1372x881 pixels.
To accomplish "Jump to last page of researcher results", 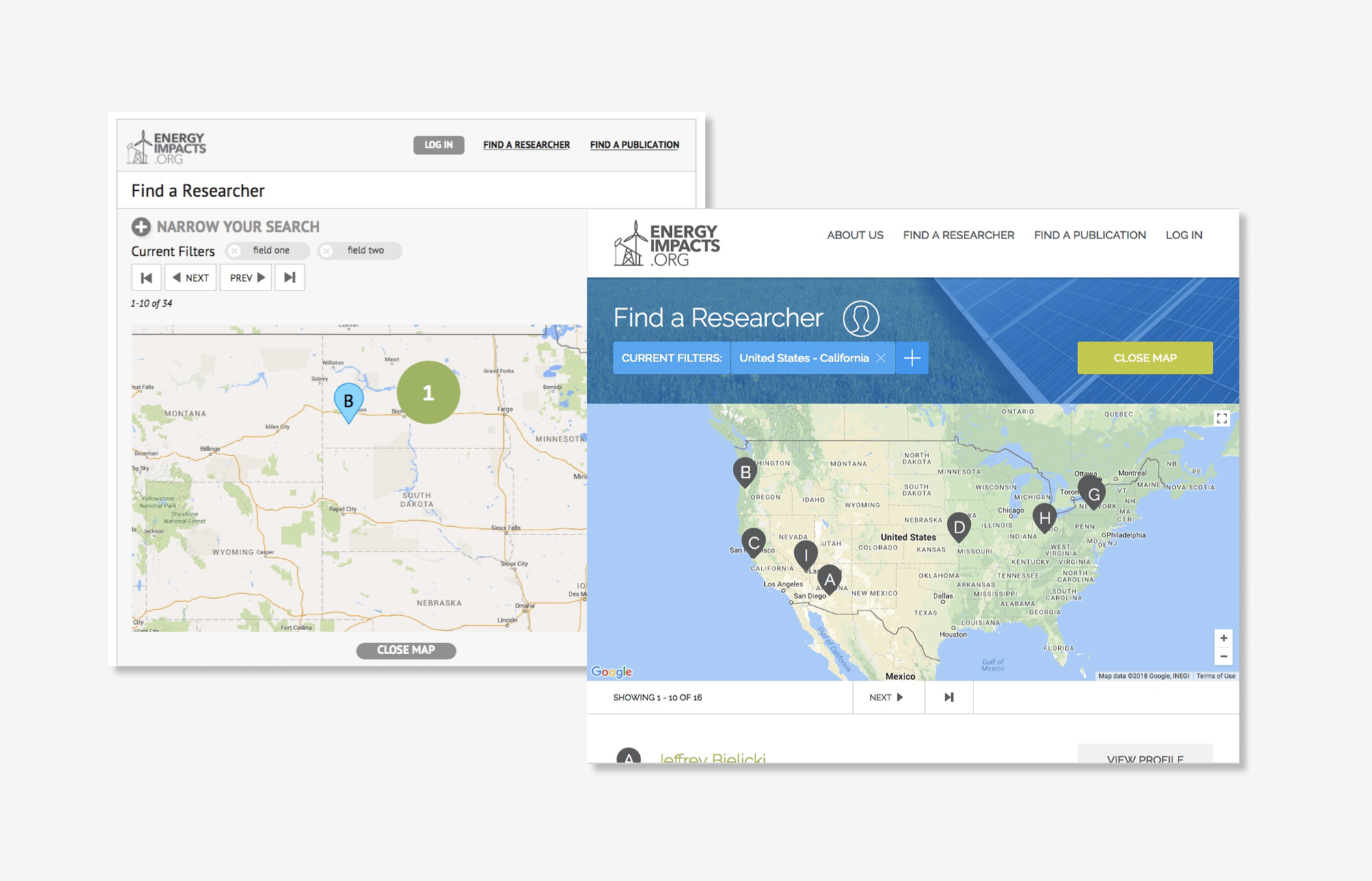I will coord(949,697).
